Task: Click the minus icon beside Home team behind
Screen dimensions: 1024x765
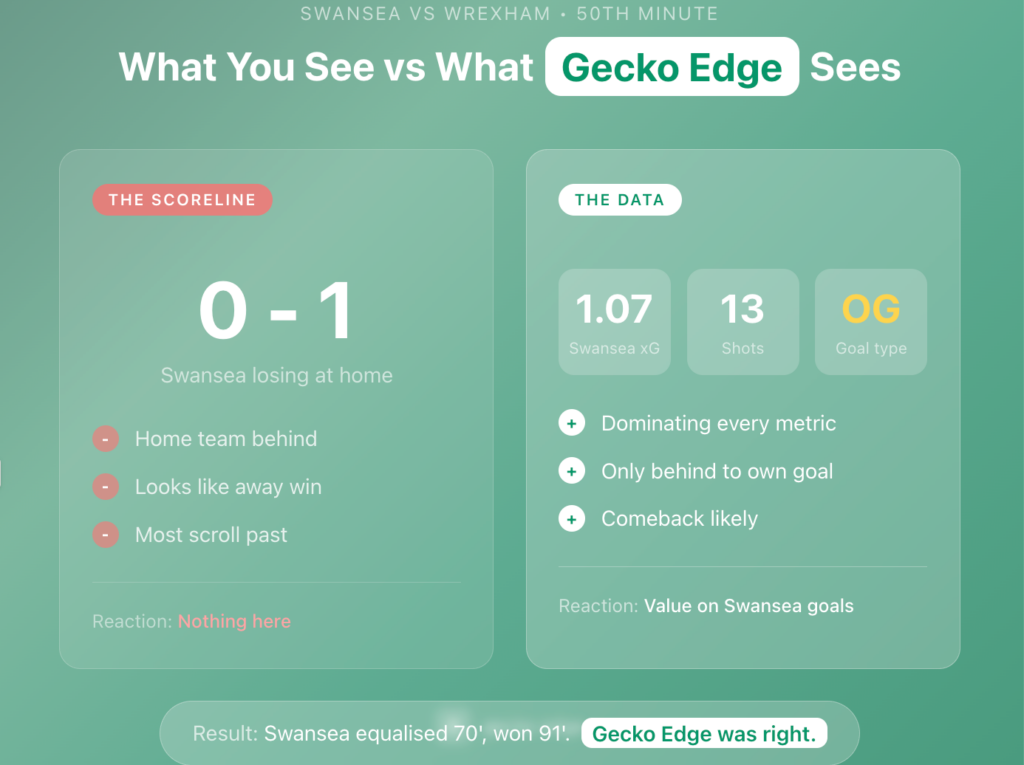Action: pos(106,439)
